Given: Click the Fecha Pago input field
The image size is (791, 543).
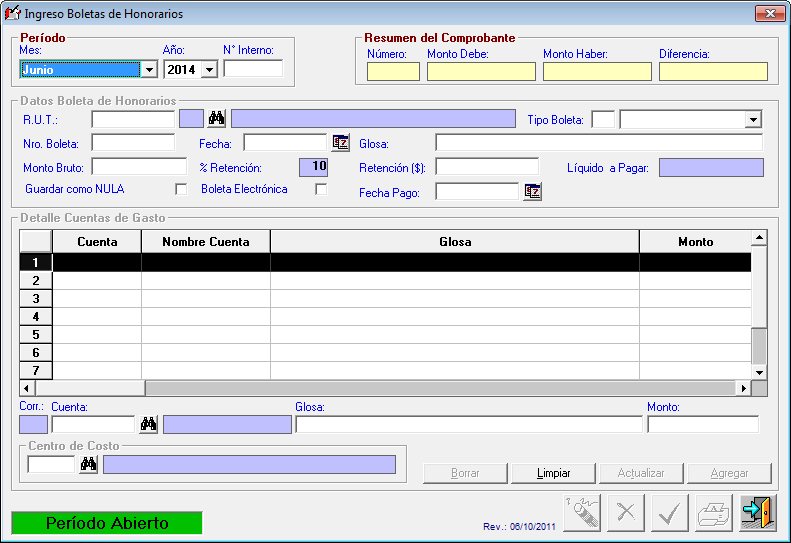Looking at the screenshot, I should (477, 192).
